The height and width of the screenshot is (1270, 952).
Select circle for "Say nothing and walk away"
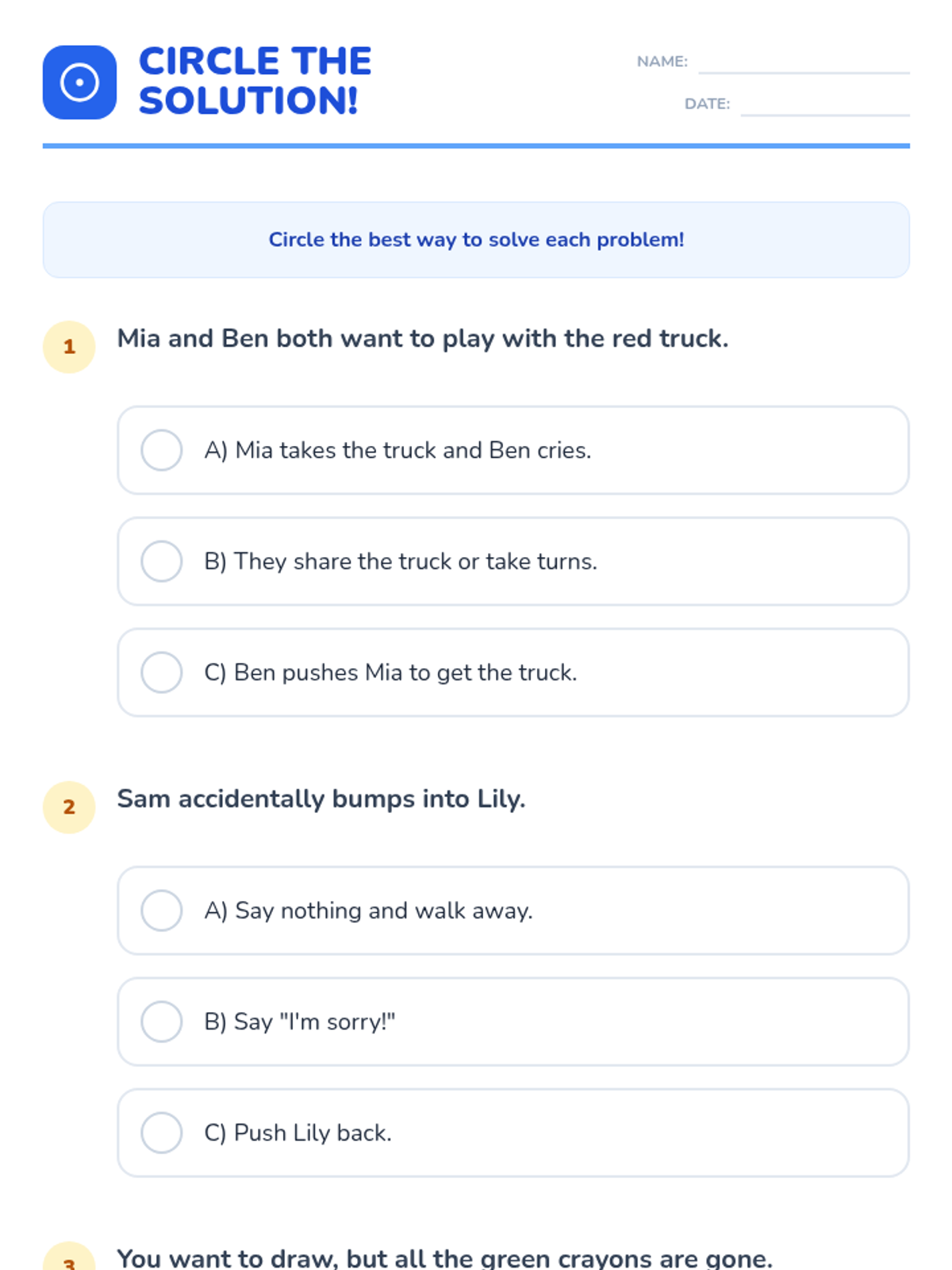pyautogui.click(x=162, y=910)
